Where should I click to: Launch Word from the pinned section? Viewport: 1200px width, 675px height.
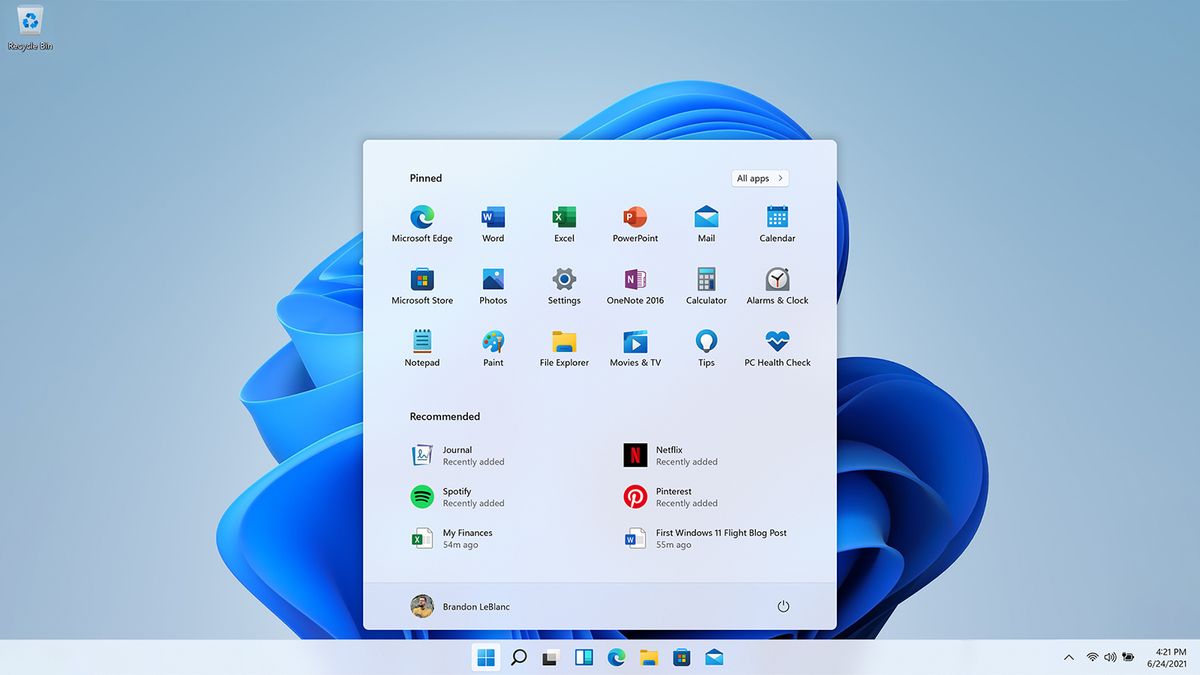[493, 218]
